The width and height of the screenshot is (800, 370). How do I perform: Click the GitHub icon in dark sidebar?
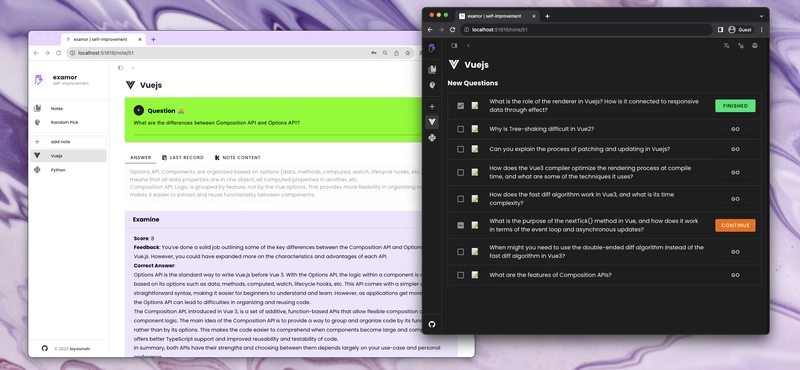pyautogui.click(x=432, y=324)
